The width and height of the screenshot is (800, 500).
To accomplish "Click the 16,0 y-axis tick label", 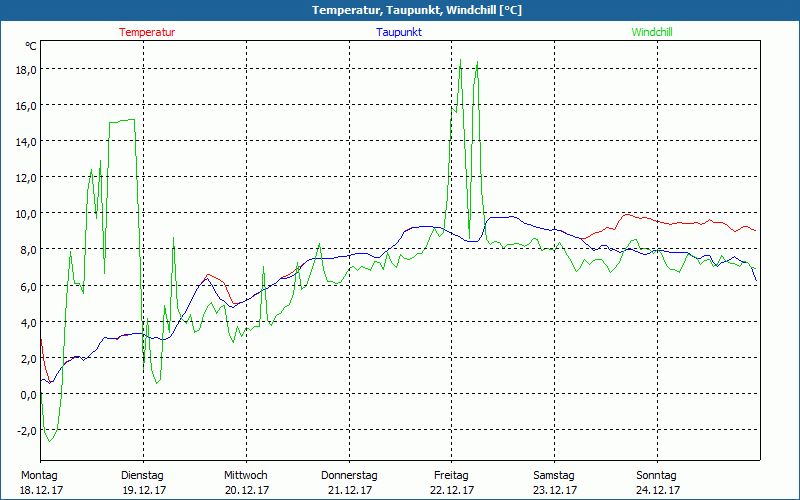I will click(25, 105).
